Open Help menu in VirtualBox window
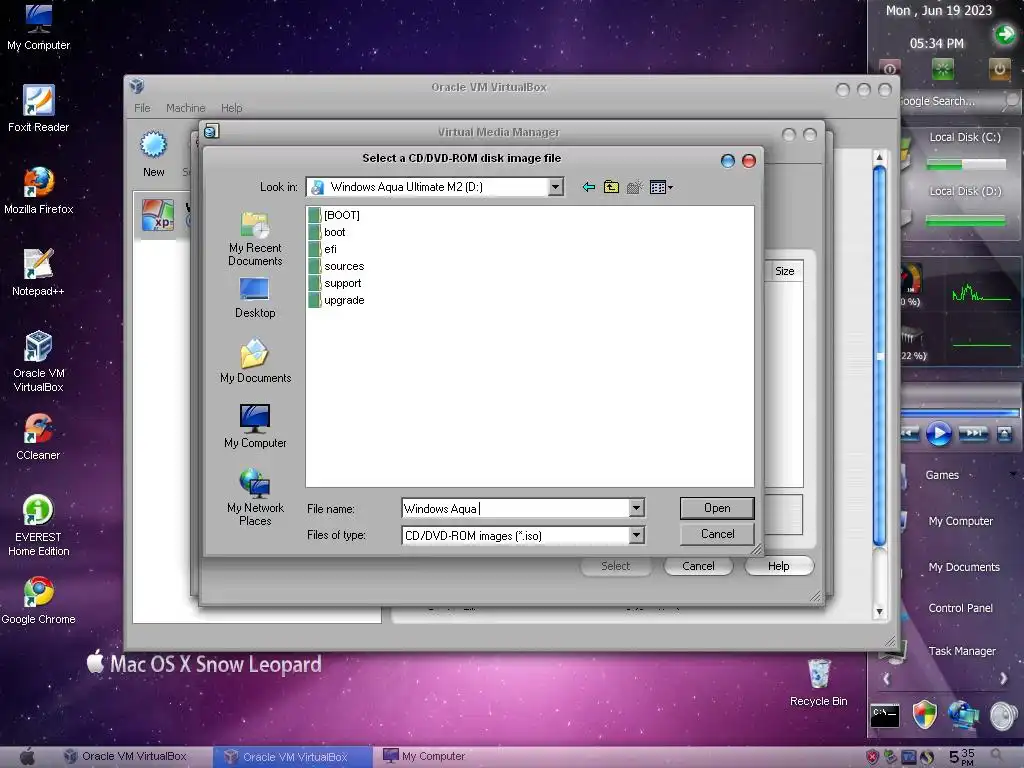 point(231,108)
